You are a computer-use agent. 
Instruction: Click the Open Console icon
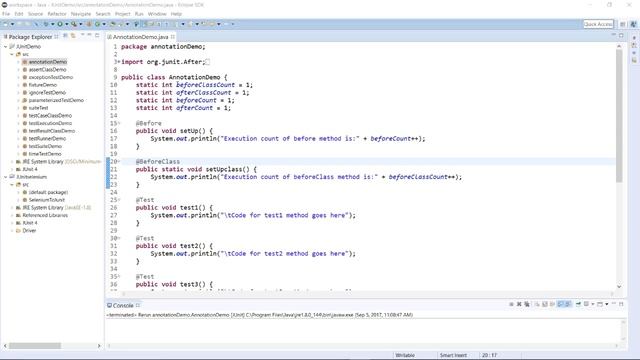point(600,304)
